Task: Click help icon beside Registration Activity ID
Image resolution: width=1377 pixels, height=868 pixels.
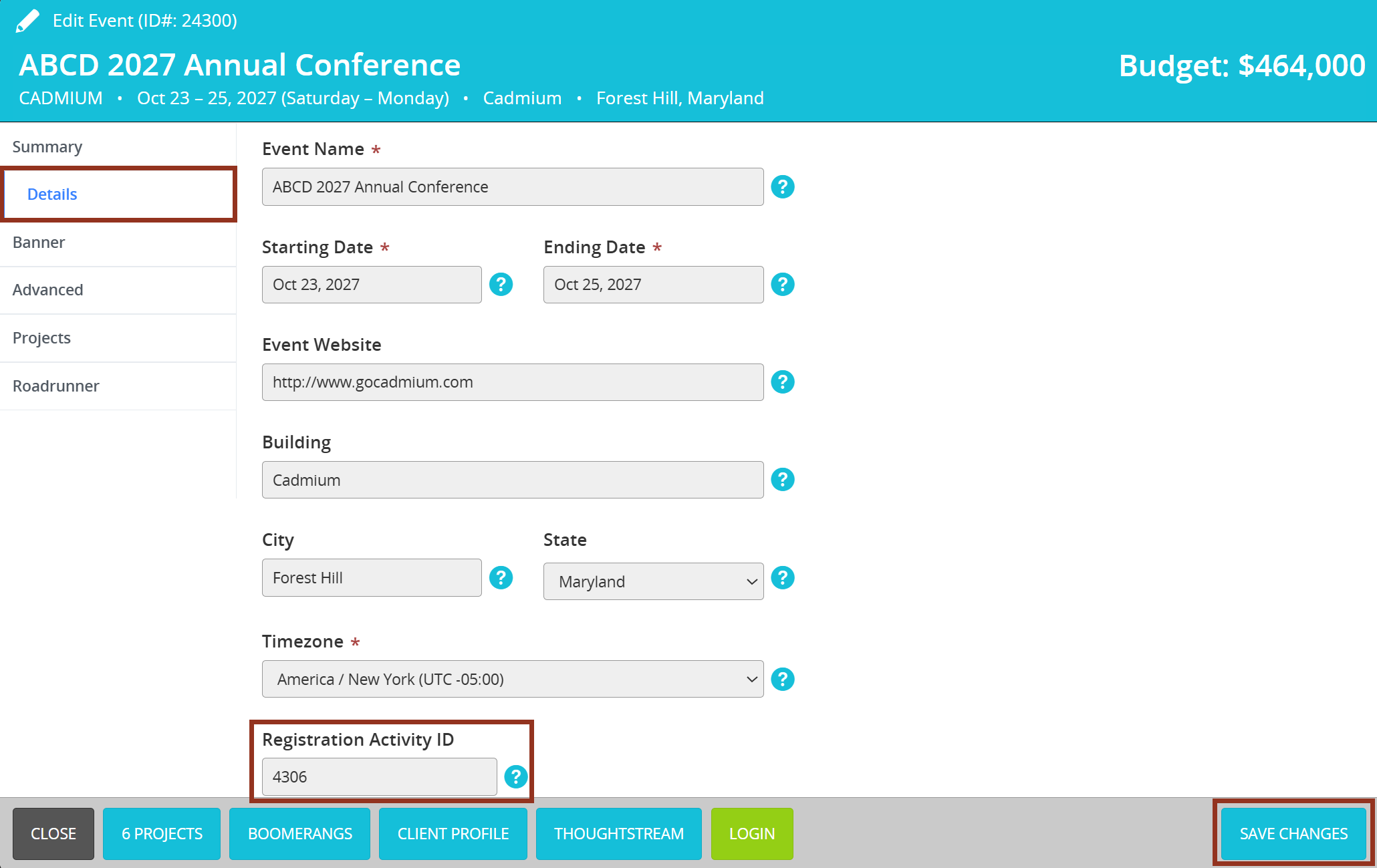Action: tap(515, 776)
